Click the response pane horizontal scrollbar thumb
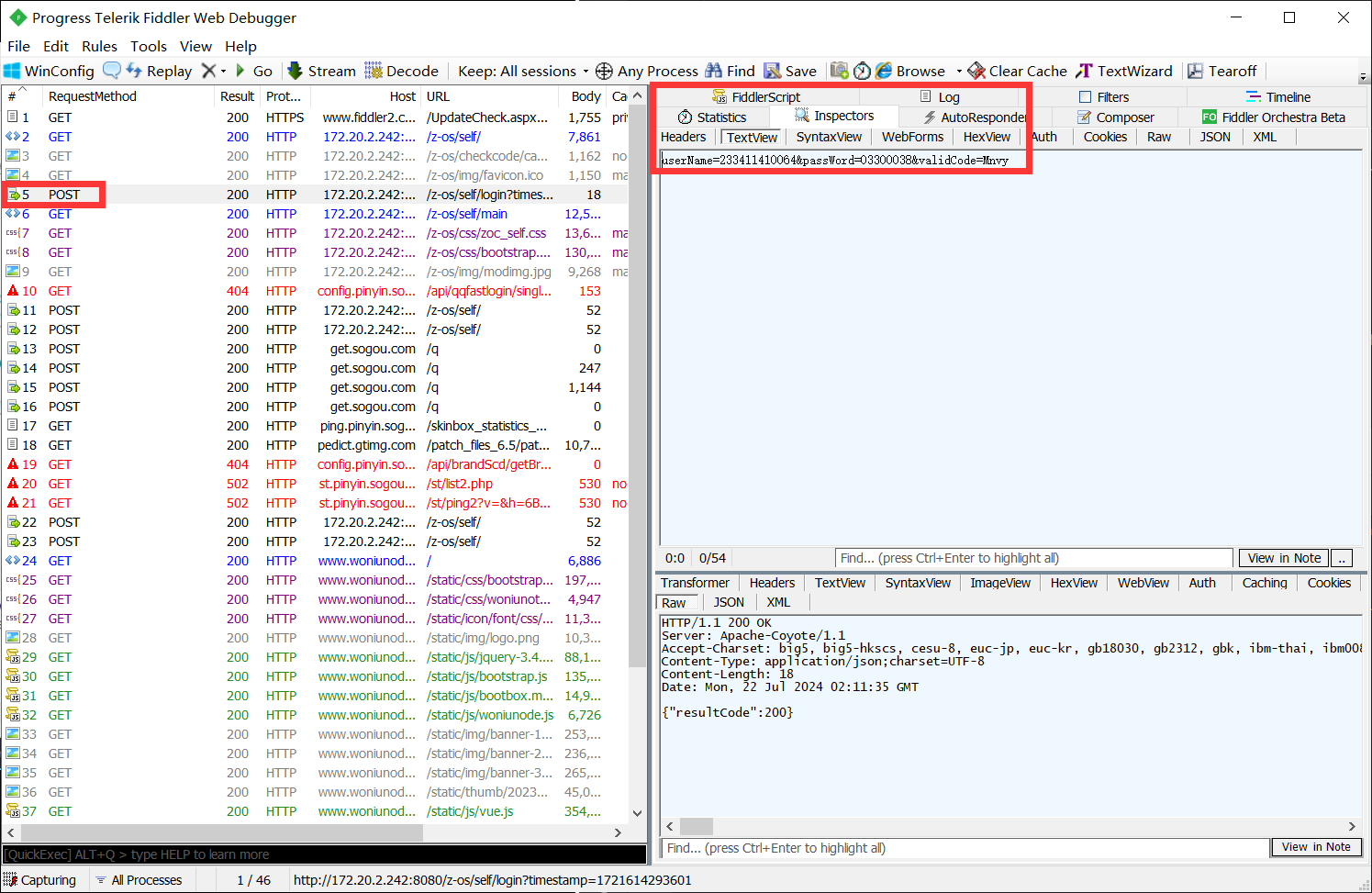 (x=696, y=826)
